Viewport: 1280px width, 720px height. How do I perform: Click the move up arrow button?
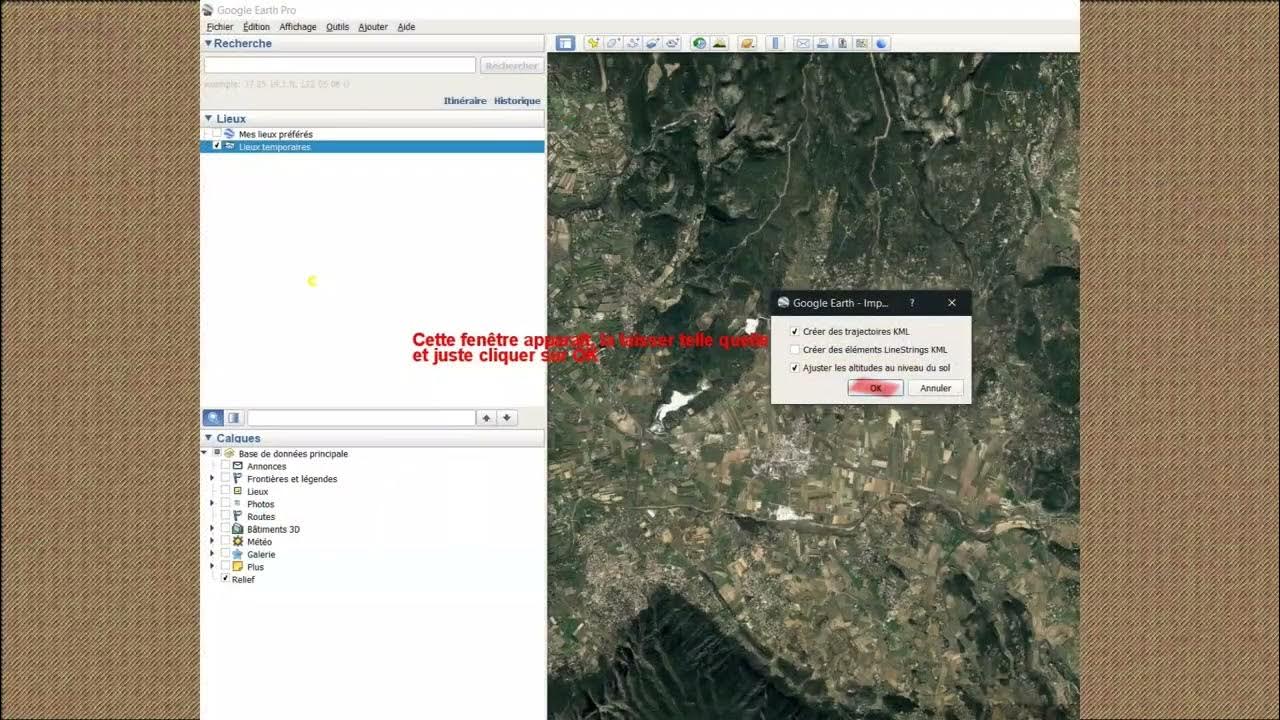[487, 418]
